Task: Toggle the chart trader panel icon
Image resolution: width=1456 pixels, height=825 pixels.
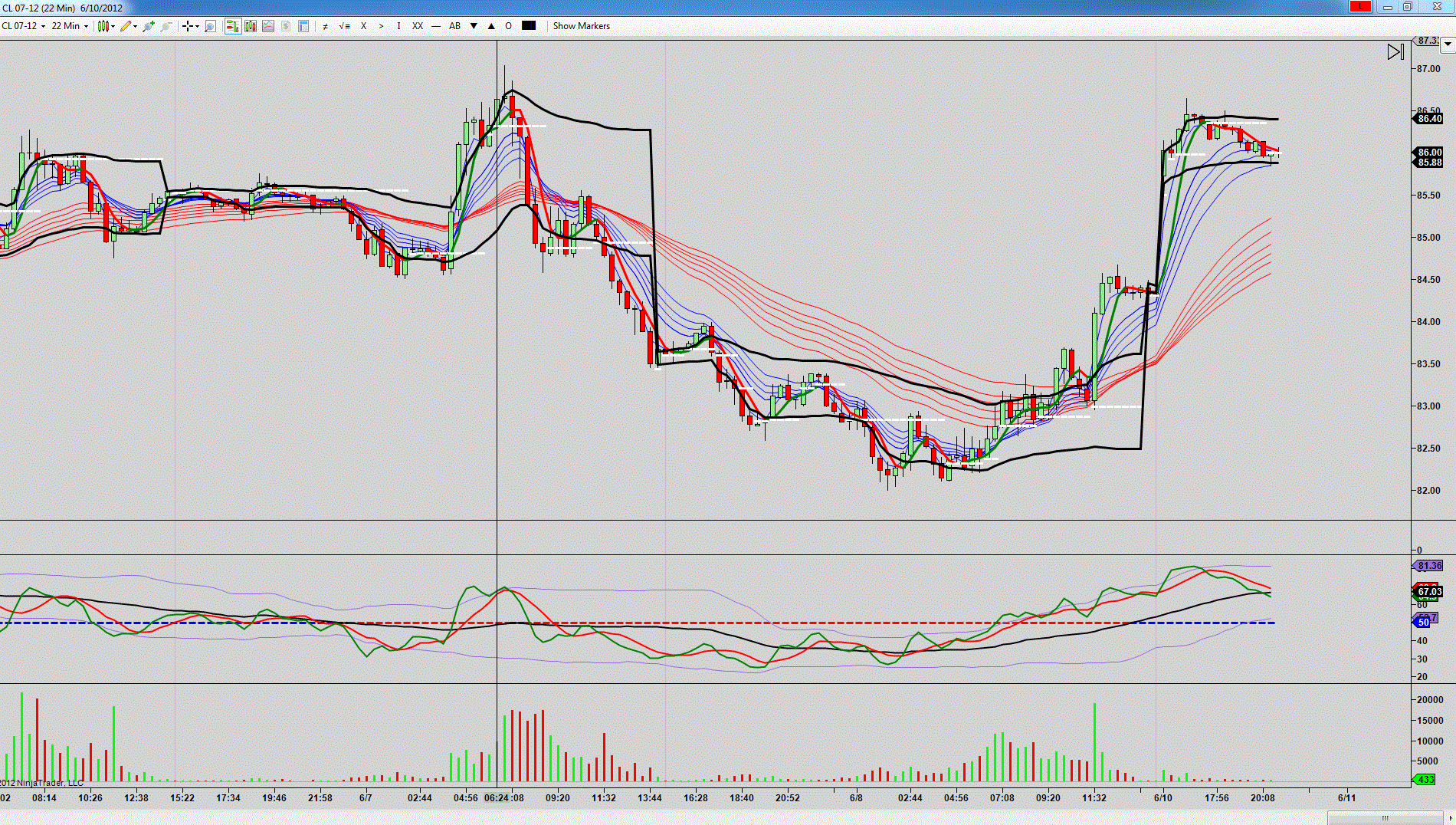Action: [x=232, y=26]
